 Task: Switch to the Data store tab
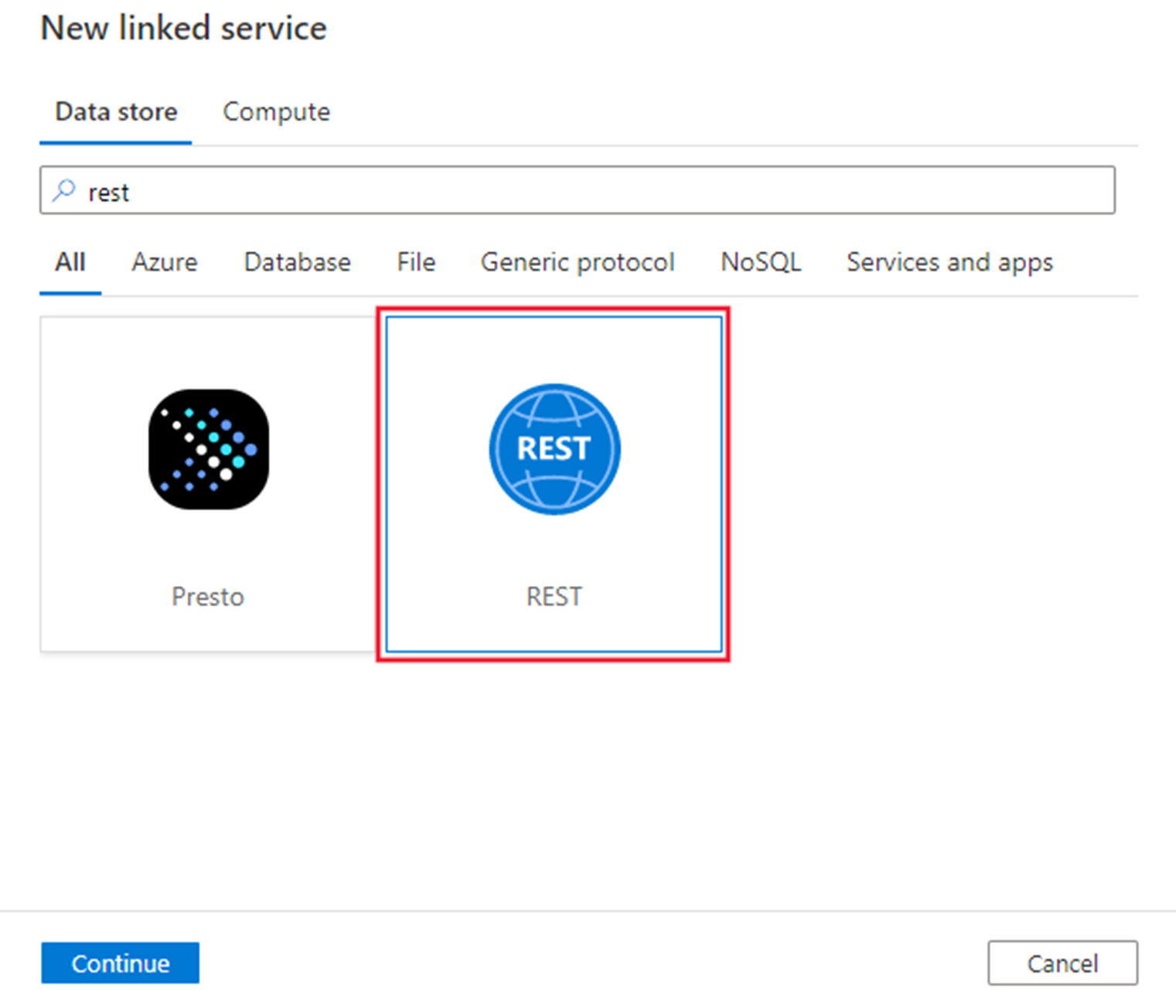click(x=114, y=111)
